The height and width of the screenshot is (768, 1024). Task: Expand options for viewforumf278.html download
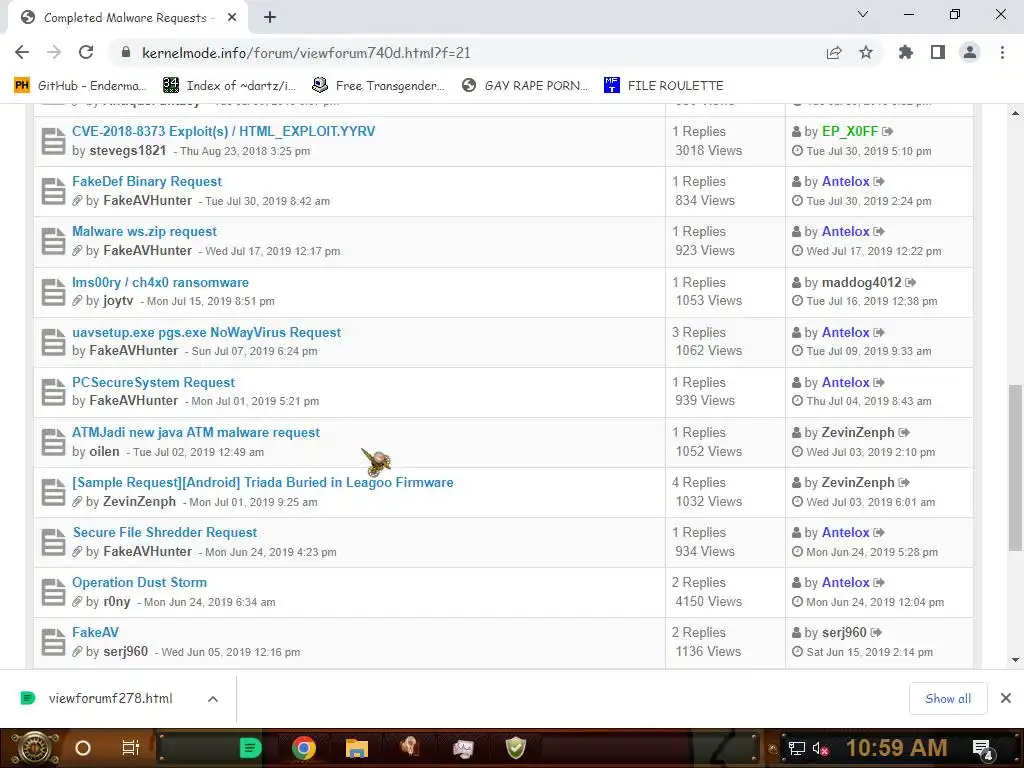point(213,699)
